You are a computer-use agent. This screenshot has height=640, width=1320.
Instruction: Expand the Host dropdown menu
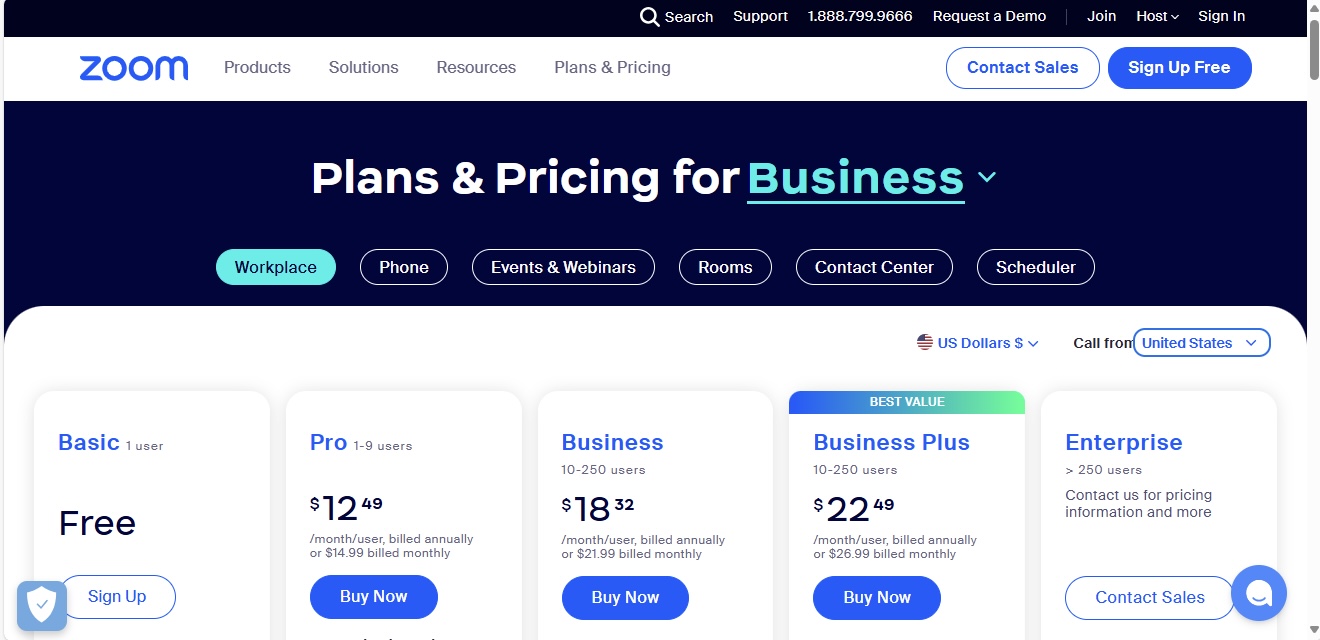coord(1157,16)
